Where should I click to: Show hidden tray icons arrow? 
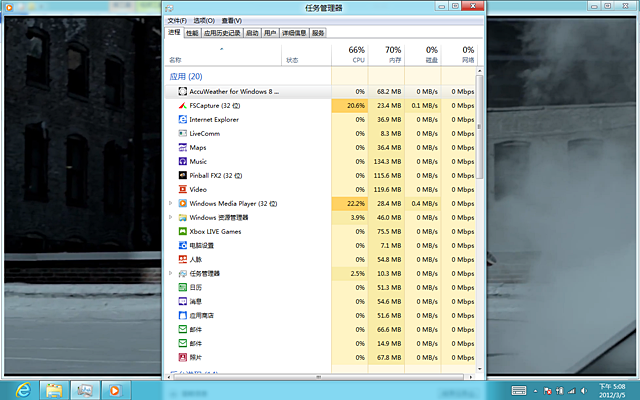(x=536, y=391)
